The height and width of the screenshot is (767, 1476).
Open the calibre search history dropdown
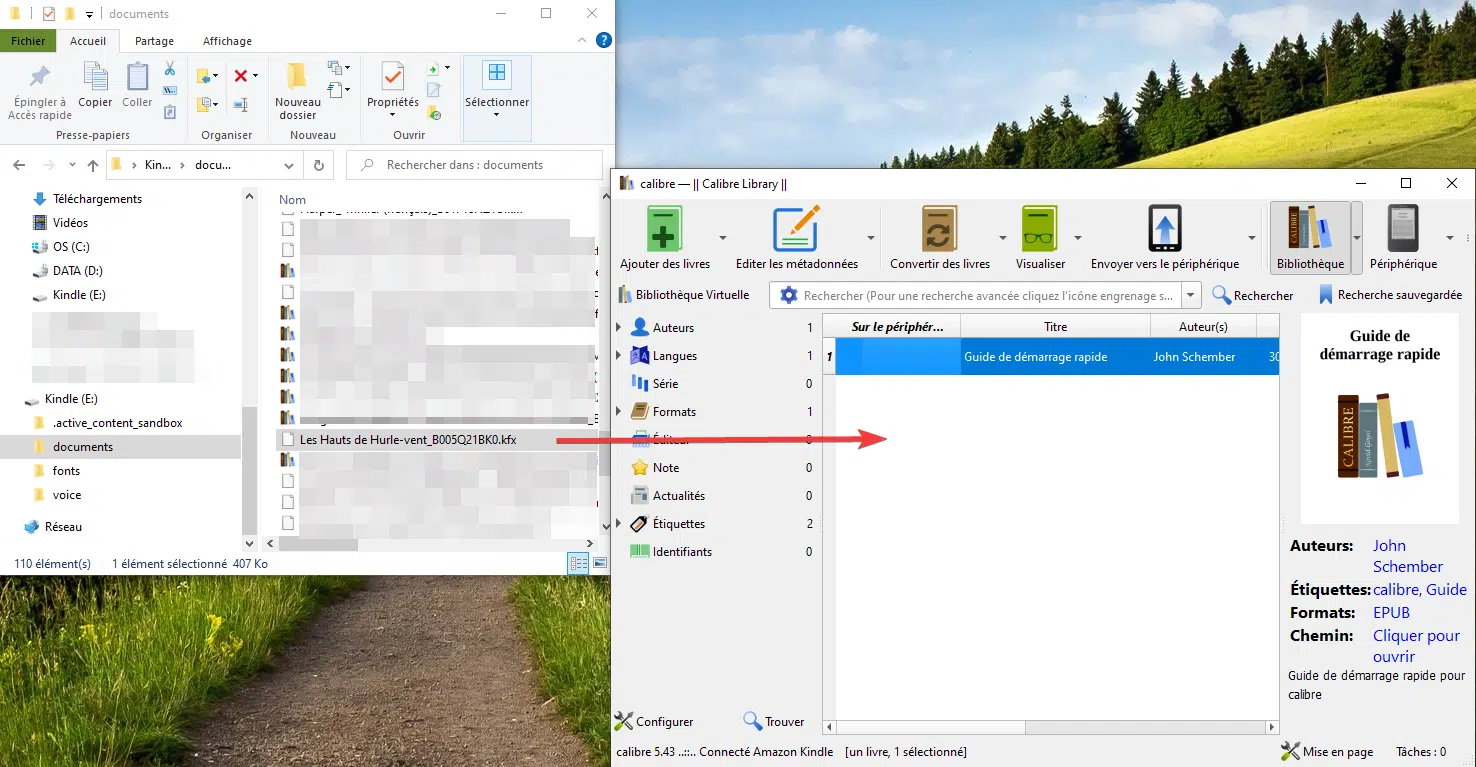(1190, 296)
